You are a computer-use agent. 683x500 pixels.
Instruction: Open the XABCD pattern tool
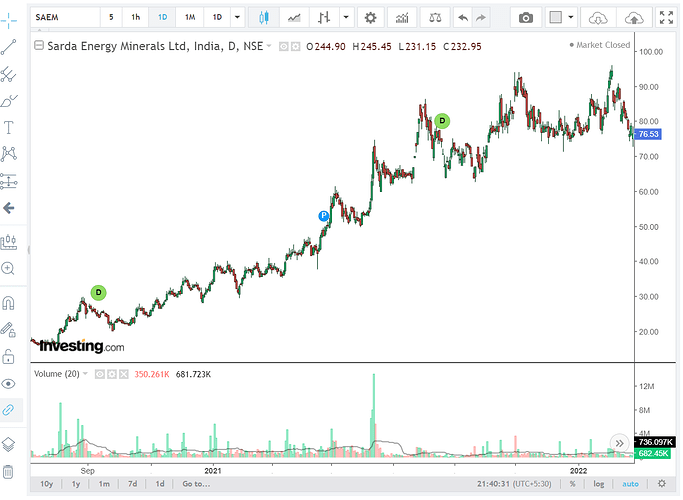click(x=9, y=154)
